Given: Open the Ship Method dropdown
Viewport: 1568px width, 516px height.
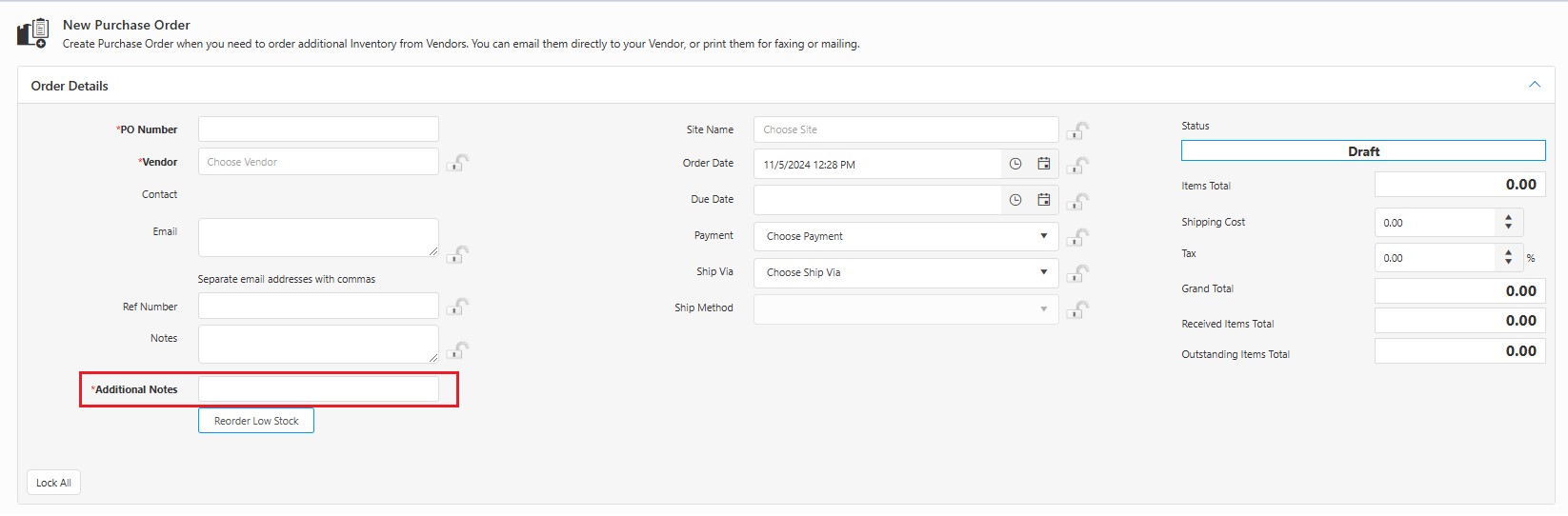Looking at the screenshot, I should 905,308.
